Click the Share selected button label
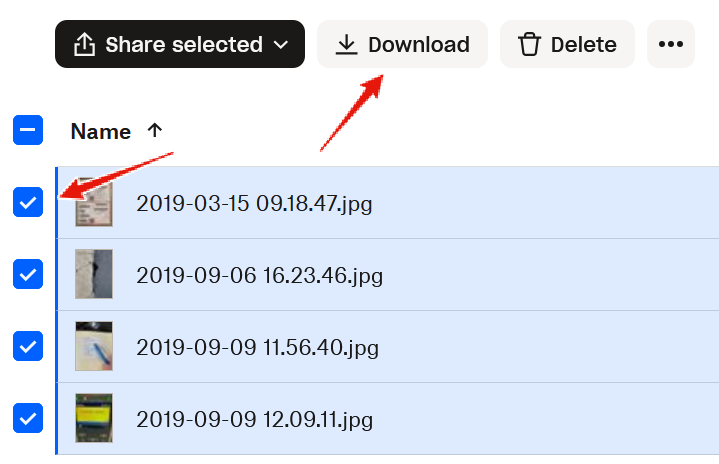 tap(183, 45)
